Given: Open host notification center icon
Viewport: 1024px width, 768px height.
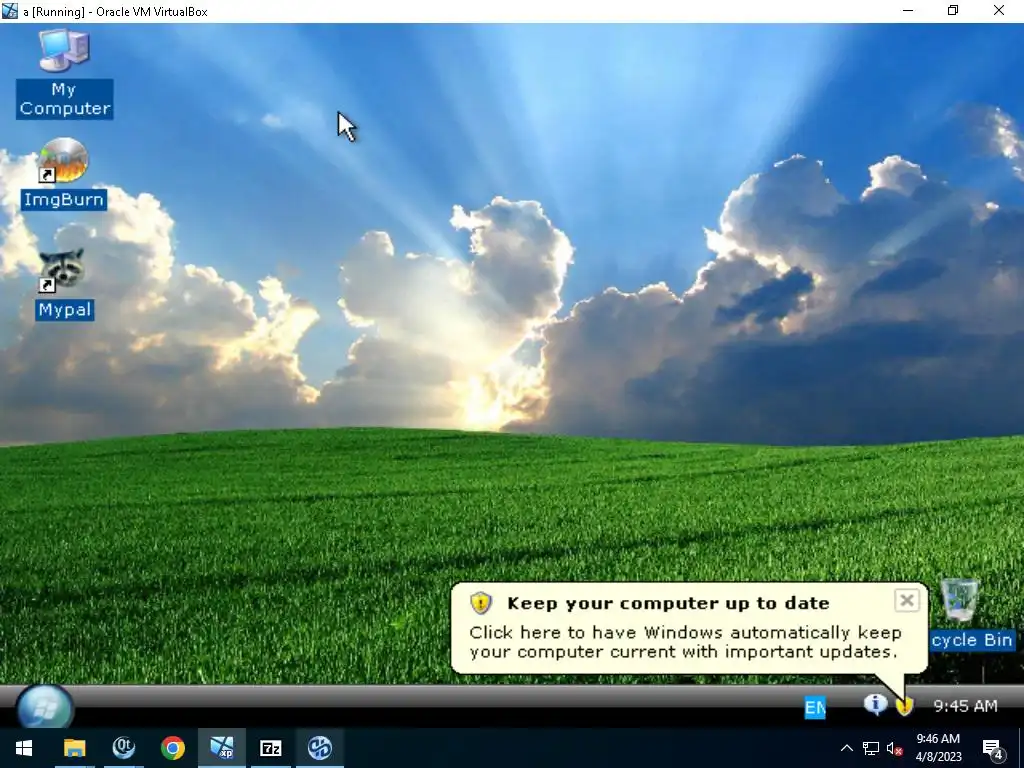Looking at the screenshot, I should [993, 748].
